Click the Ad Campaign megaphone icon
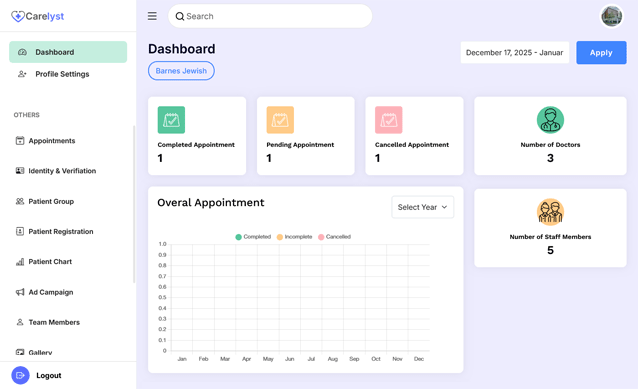 point(20,292)
